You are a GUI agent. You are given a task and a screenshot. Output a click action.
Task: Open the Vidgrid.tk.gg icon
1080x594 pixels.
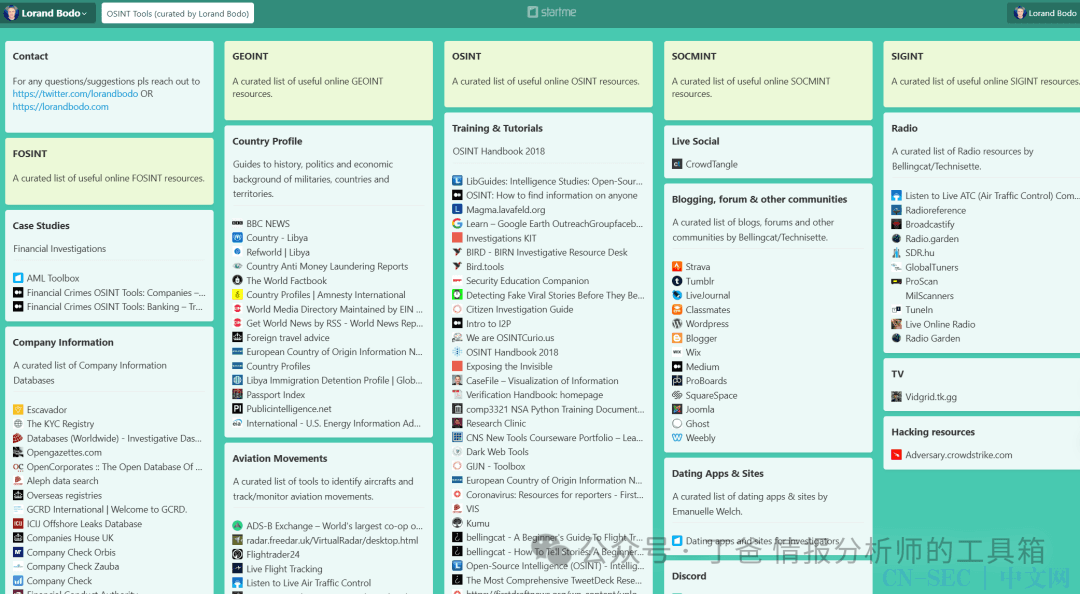(x=896, y=397)
